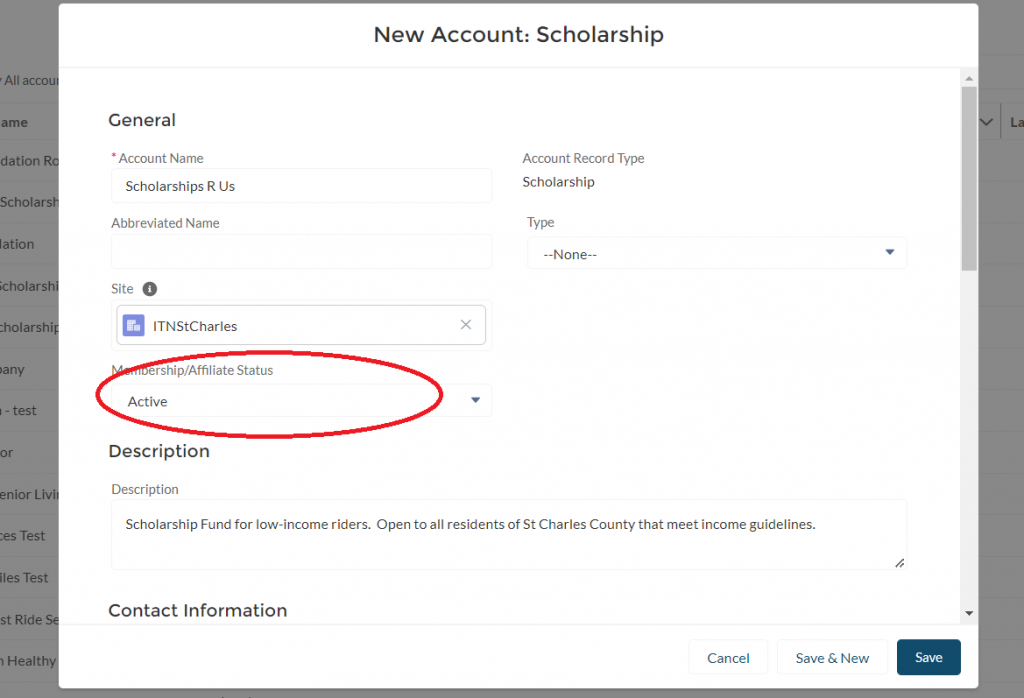
Task: Clear the ITNStCharles site selection
Action: click(x=465, y=325)
